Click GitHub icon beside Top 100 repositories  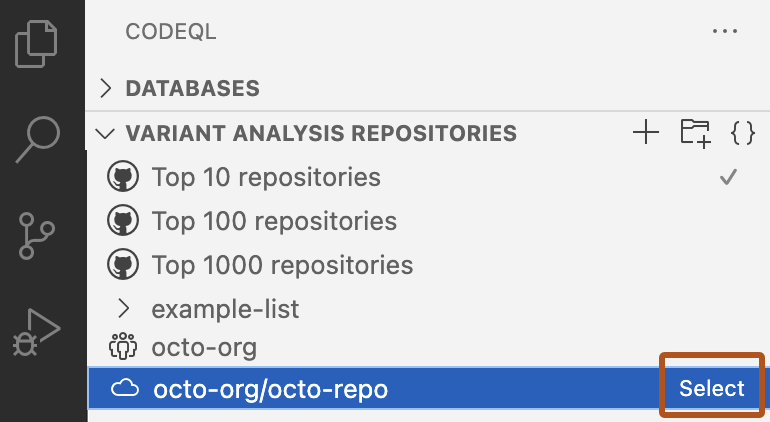[122, 221]
